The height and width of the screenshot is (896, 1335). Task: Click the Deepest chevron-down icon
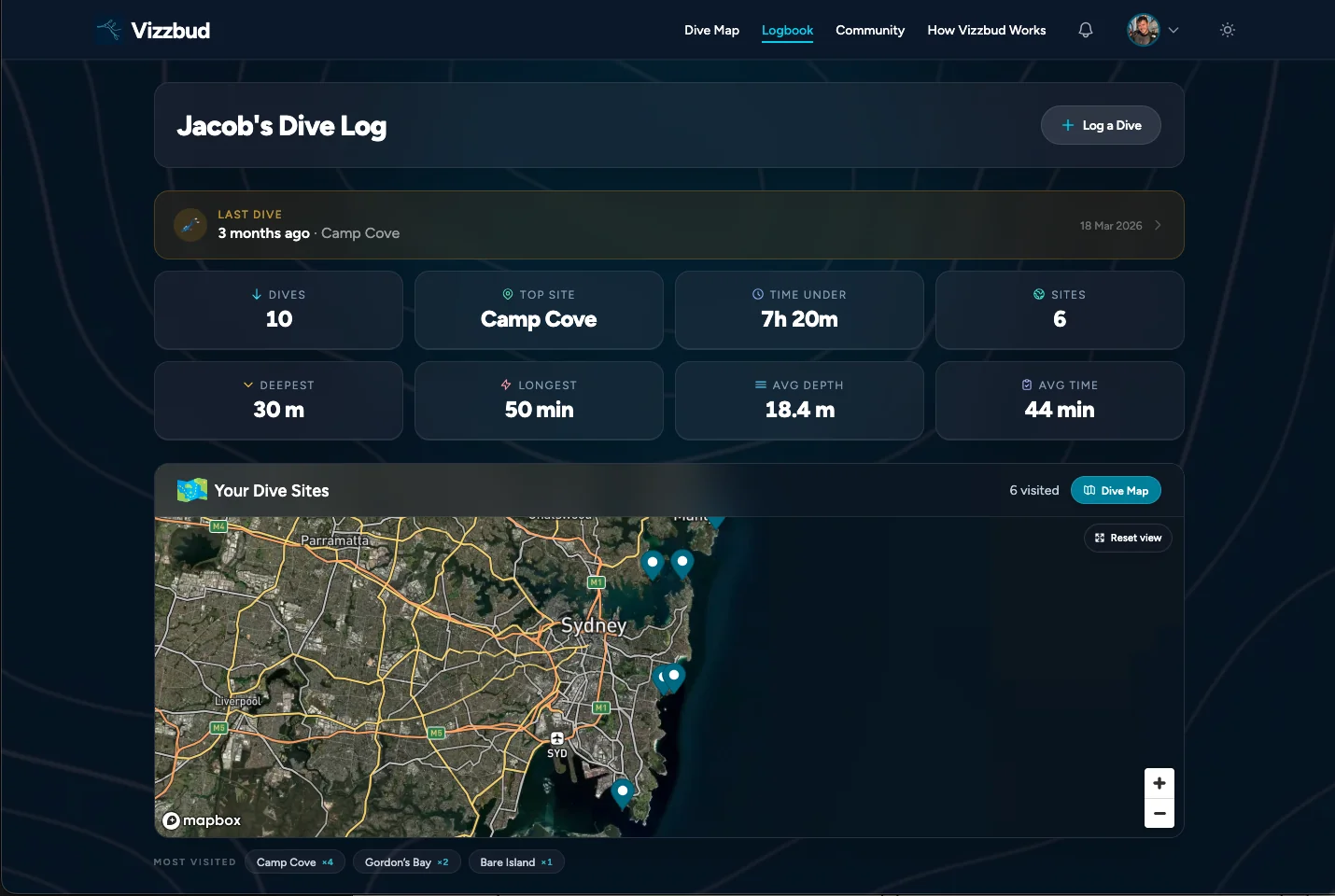(248, 385)
